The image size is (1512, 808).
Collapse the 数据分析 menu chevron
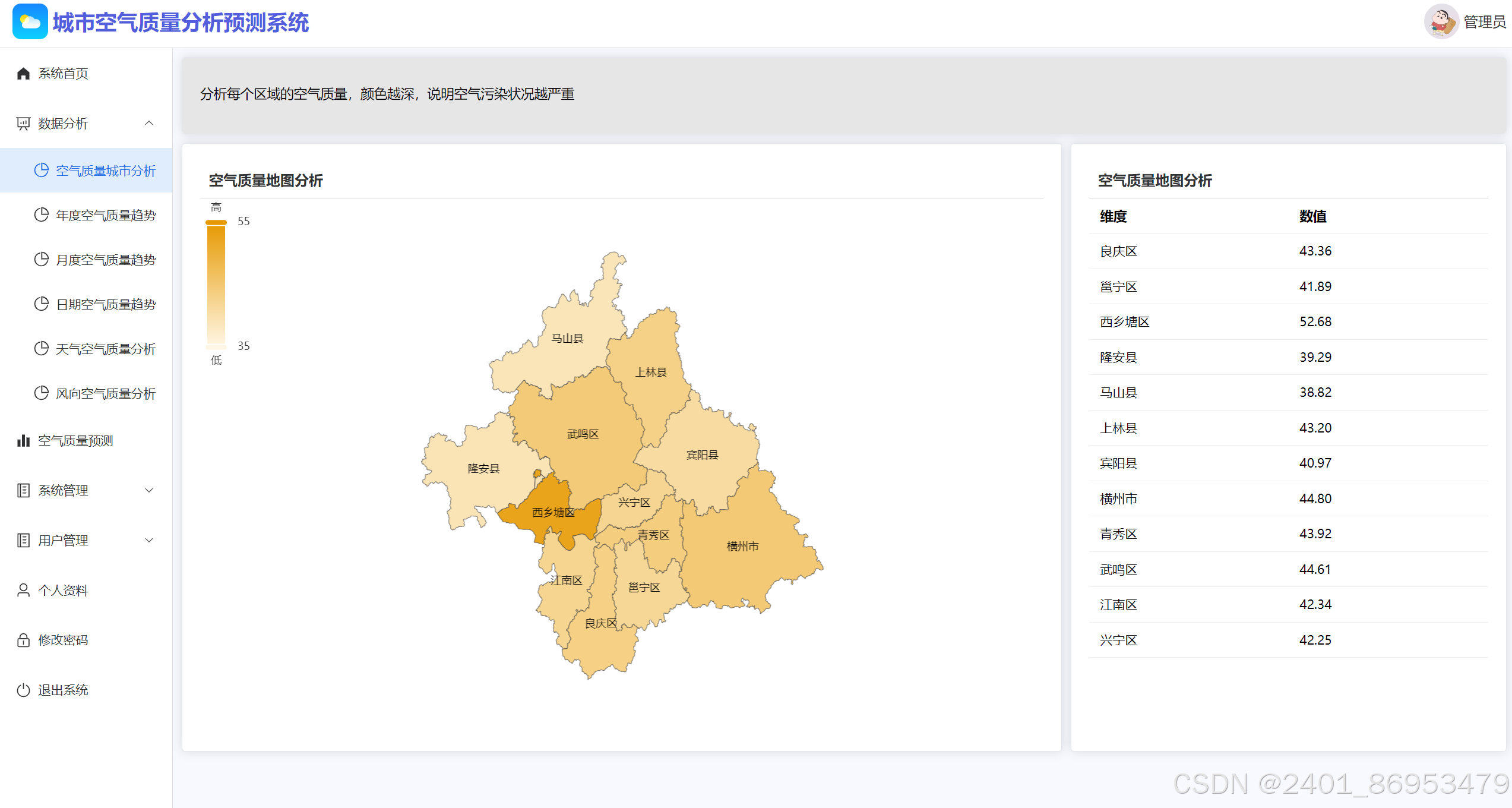(149, 123)
